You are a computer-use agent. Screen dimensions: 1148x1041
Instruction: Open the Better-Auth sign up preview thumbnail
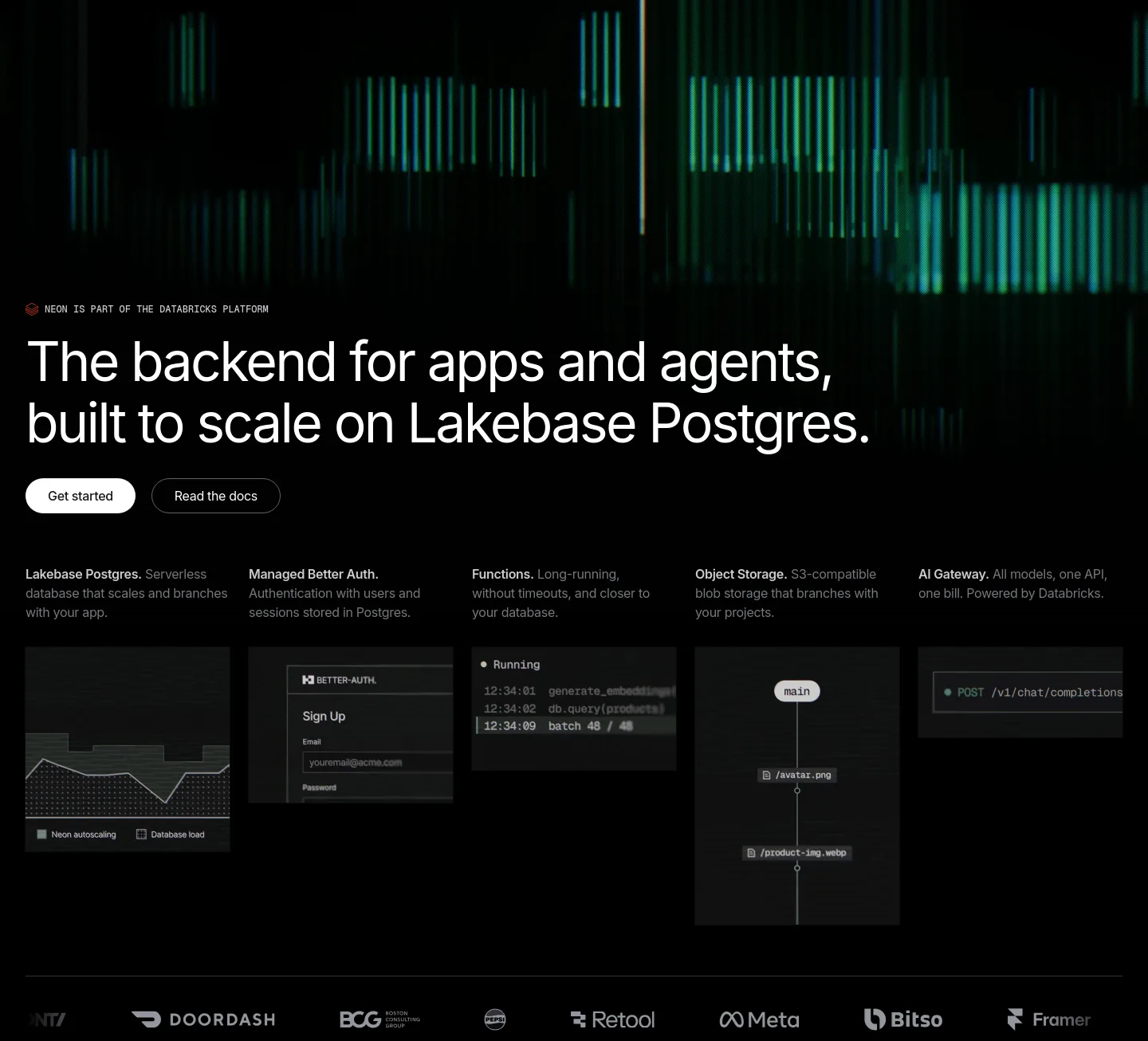click(351, 725)
